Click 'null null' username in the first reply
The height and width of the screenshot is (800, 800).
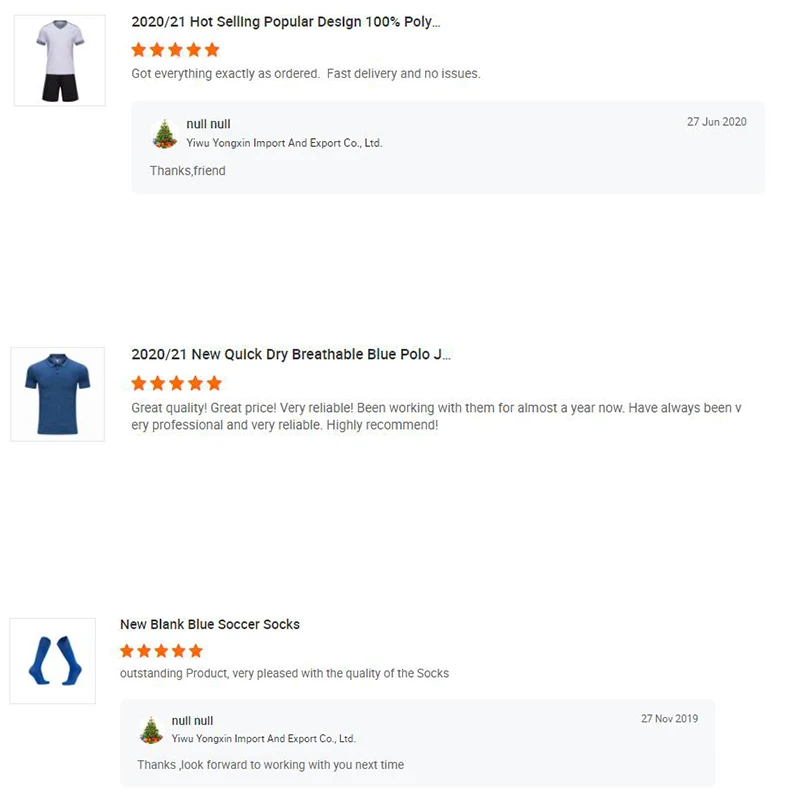pyautogui.click(x=208, y=124)
